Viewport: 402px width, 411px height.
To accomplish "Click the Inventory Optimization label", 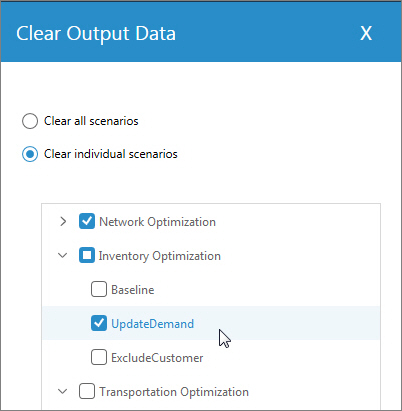I will point(160,256).
